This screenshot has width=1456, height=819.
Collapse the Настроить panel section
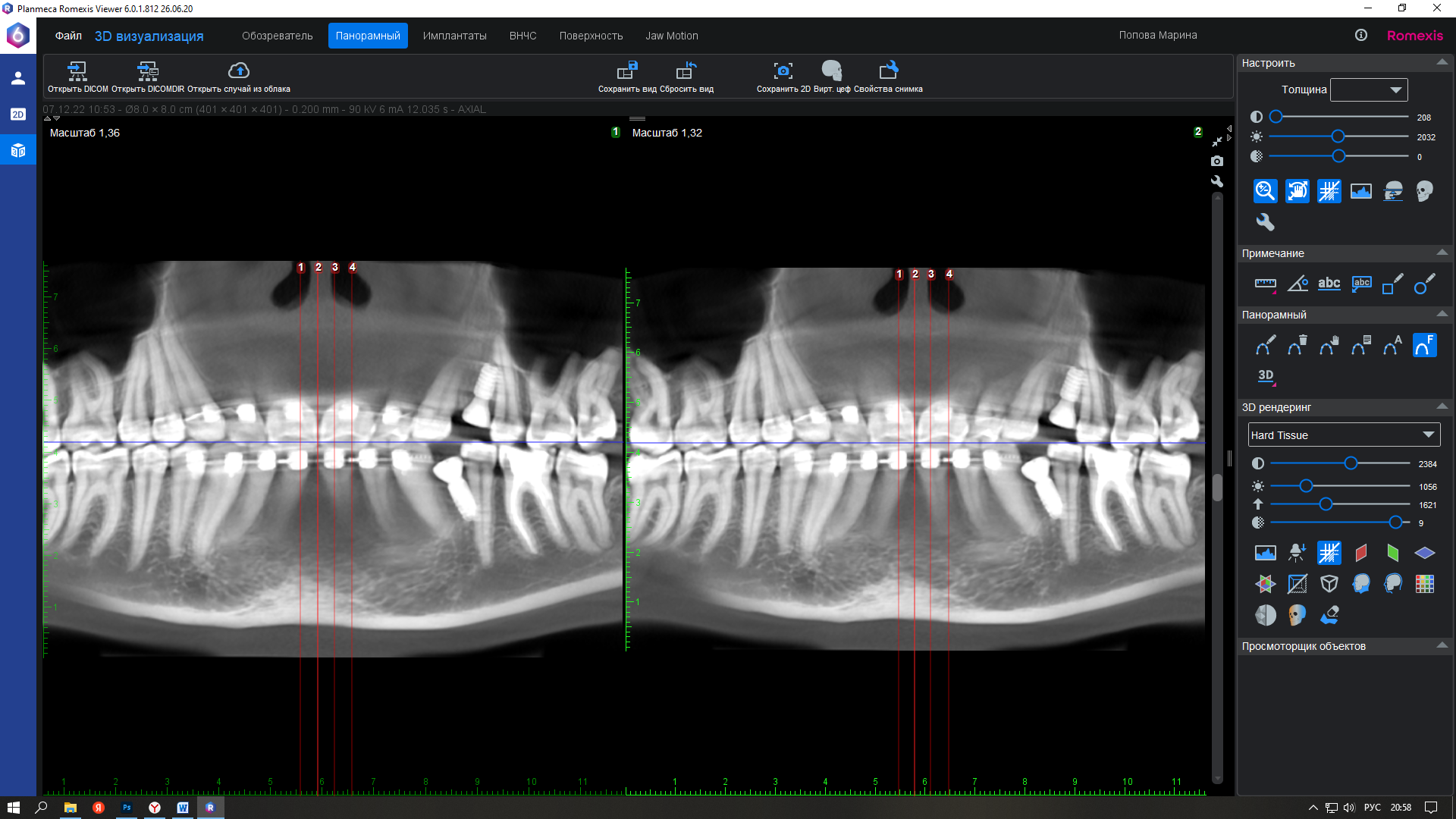tap(1442, 62)
